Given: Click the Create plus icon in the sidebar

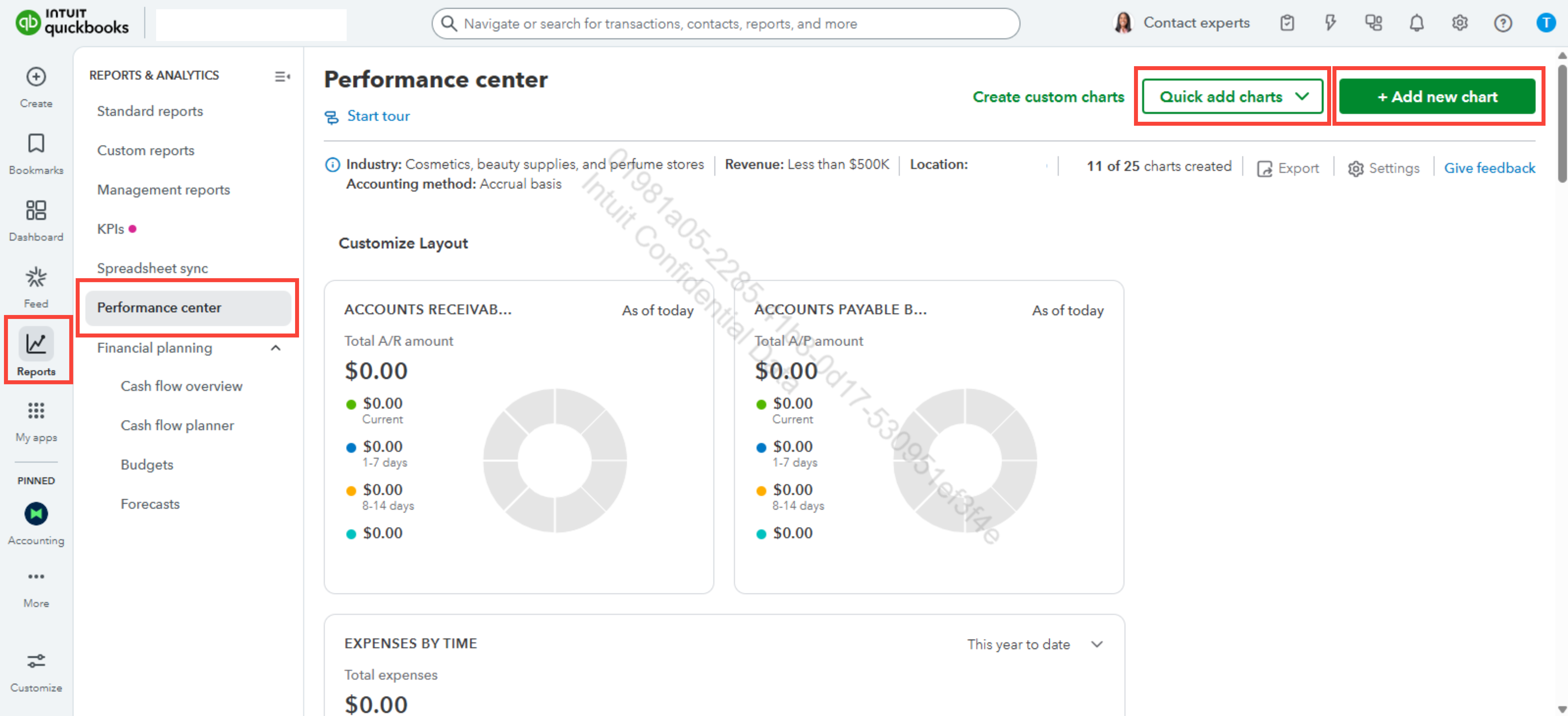Looking at the screenshot, I should [36, 77].
